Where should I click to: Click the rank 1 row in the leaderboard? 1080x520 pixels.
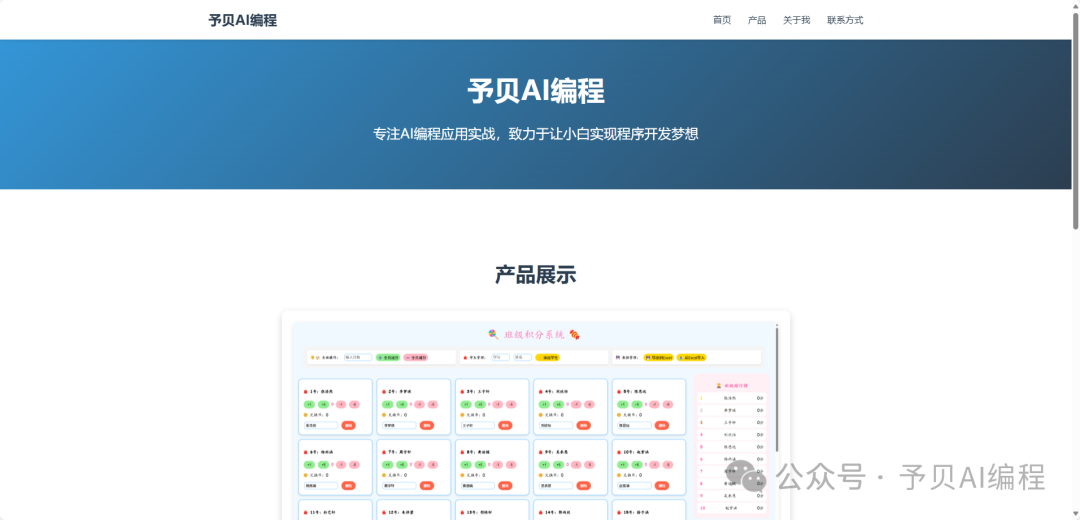(731, 398)
